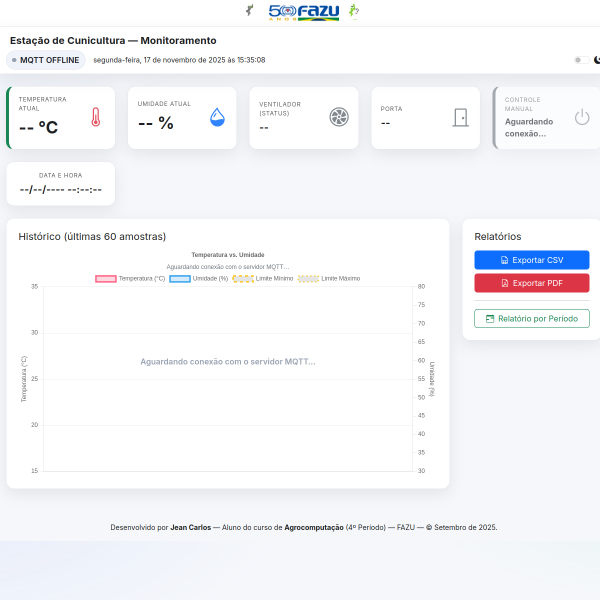Click the Temperatura Atual card
600x600 pixels.
tap(60, 118)
